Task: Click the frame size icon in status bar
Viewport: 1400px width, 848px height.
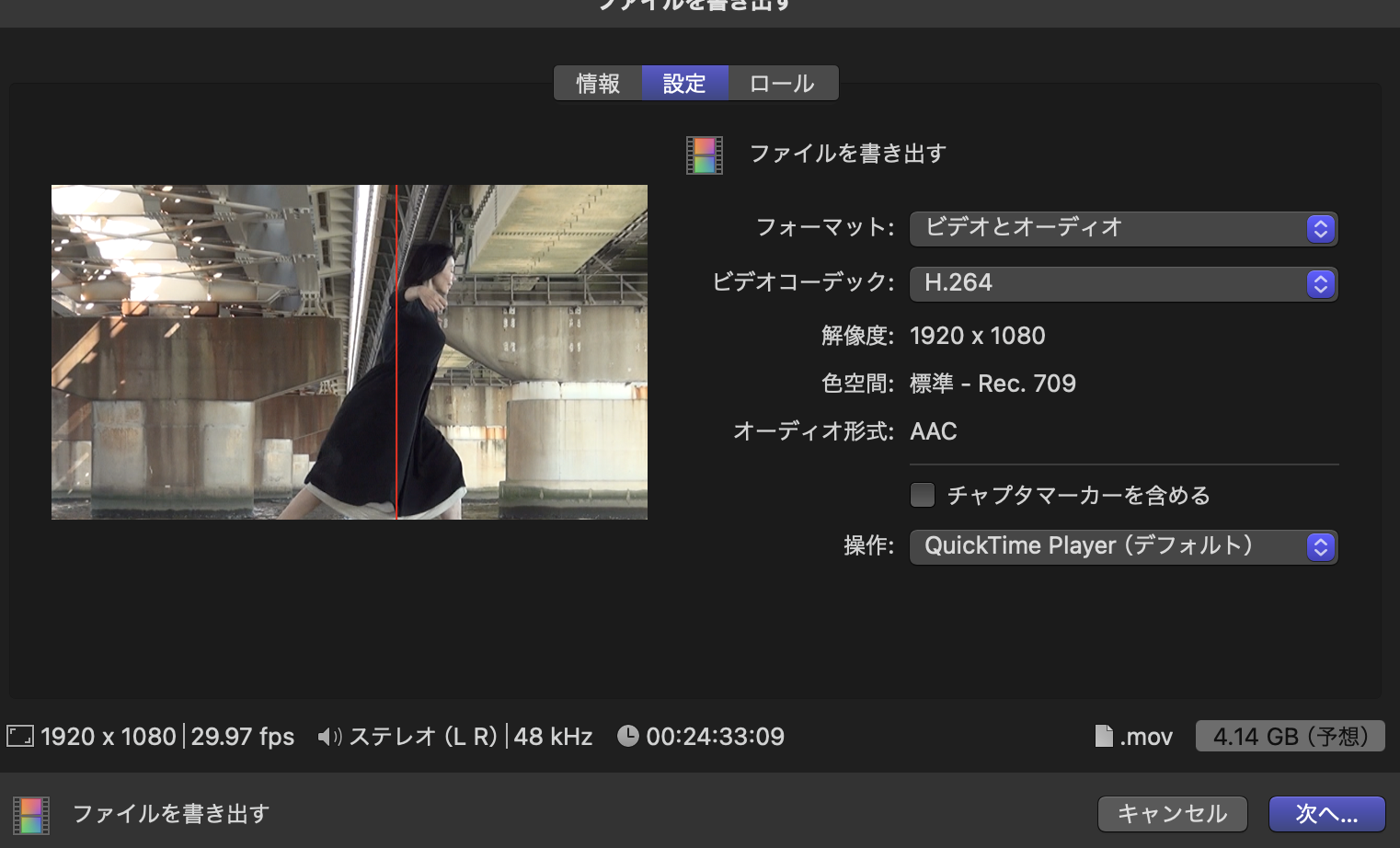Action: (20, 736)
